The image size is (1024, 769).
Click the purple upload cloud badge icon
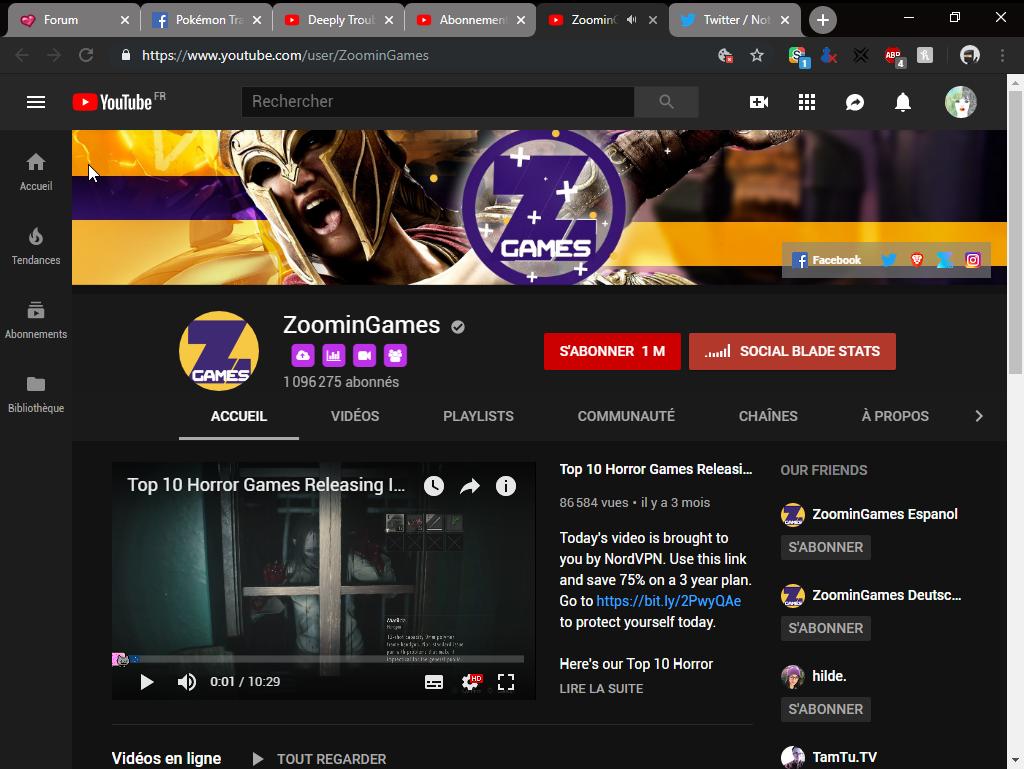[x=302, y=355]
